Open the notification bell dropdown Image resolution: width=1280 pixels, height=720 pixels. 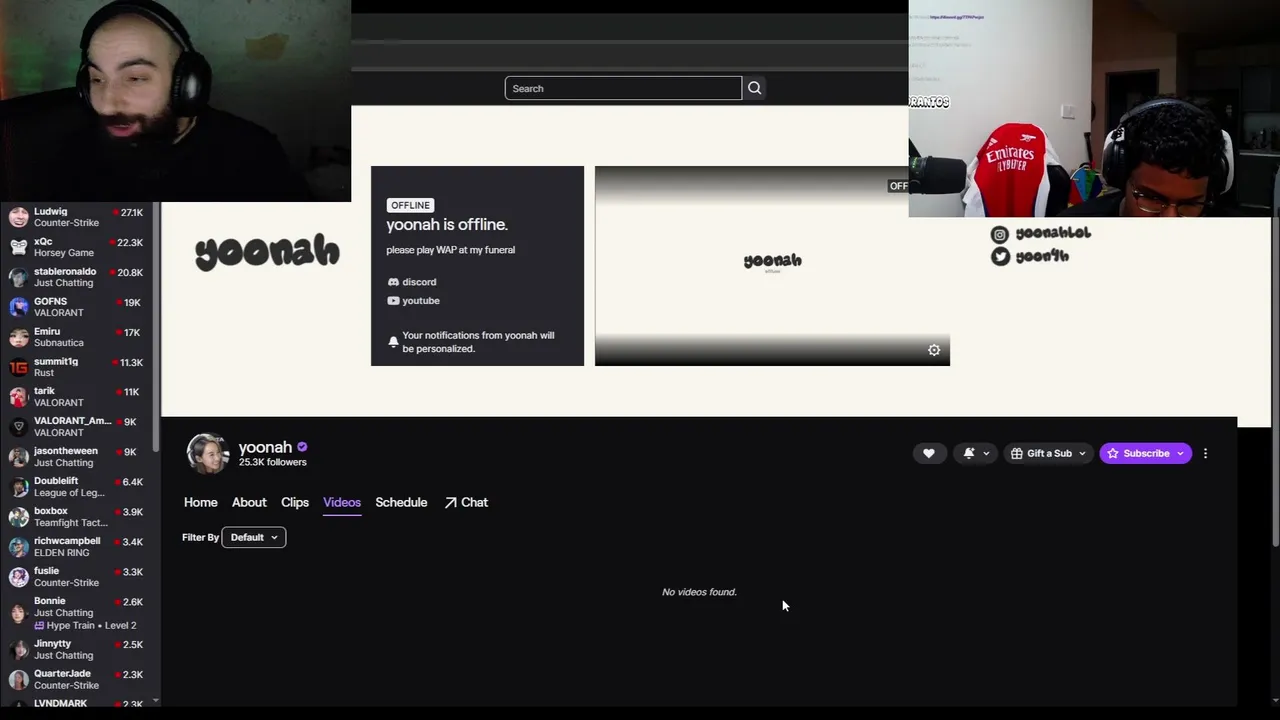tap(976, 453)
